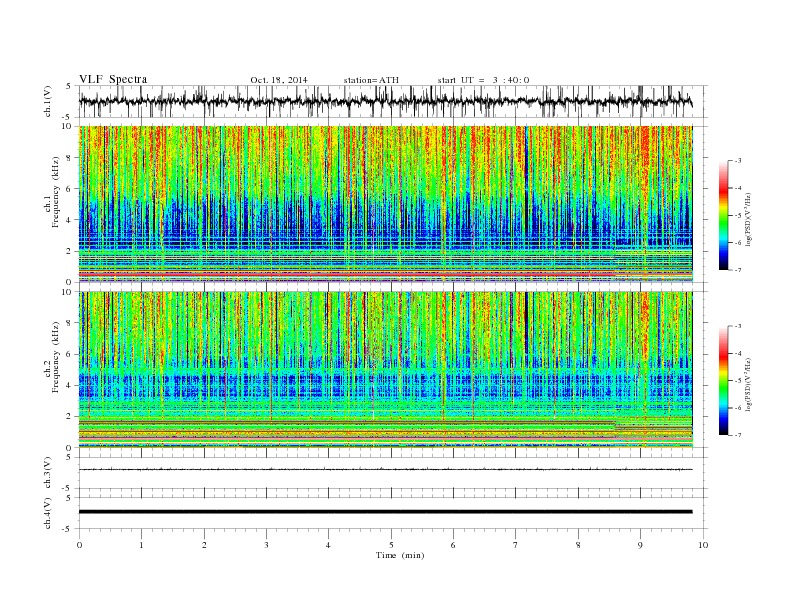Screen dimensions: 792x612
Task: Click the 'start UT = 3 :40: 0' label
Action: [483, 80]
